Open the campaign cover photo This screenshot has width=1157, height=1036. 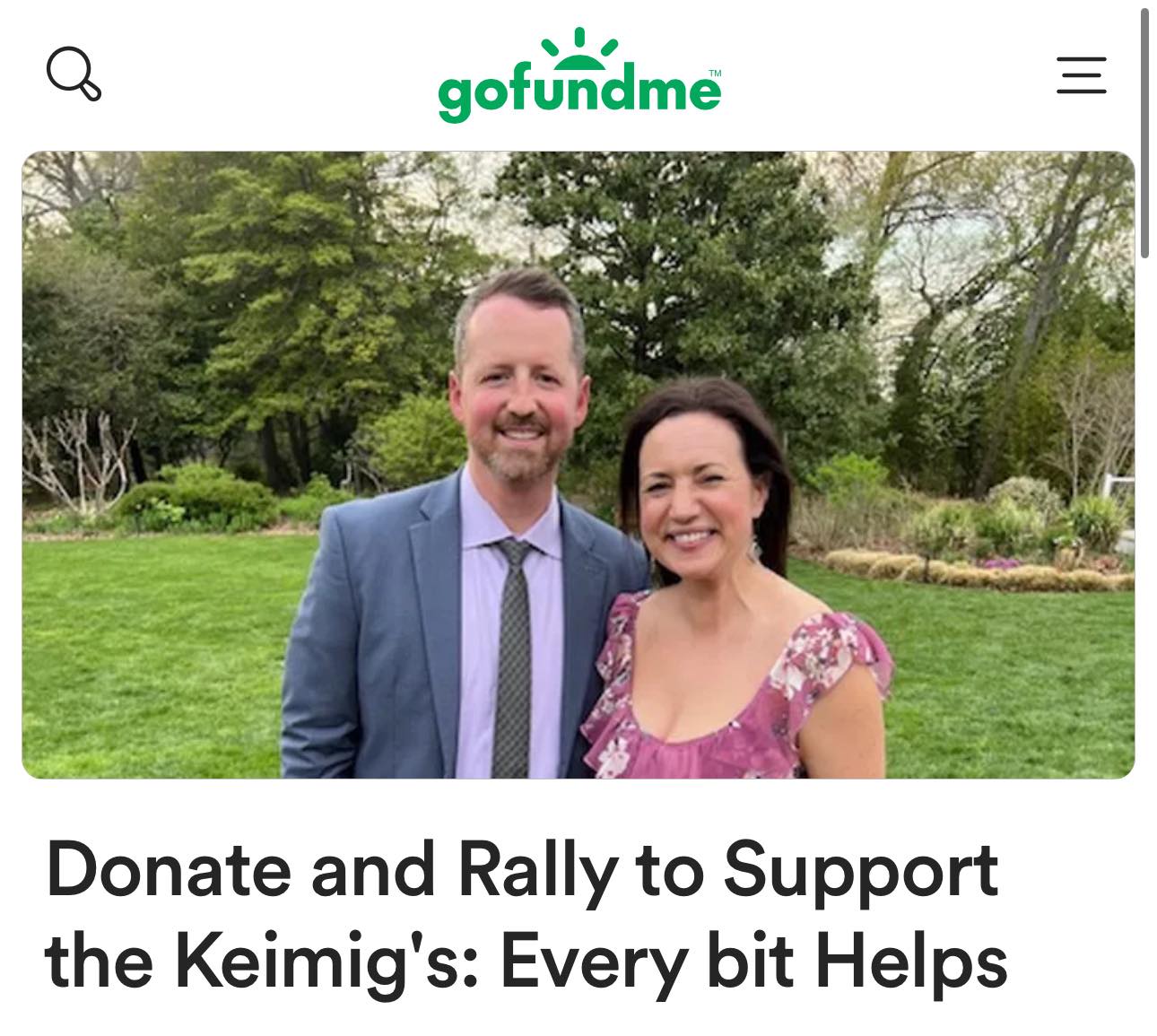[x=578, y=465]
